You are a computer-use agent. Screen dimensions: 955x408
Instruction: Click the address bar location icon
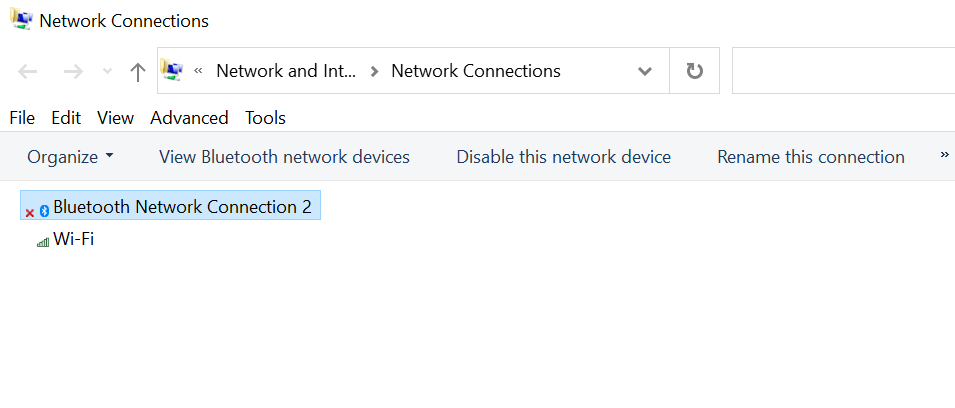[x=172, y=70]
